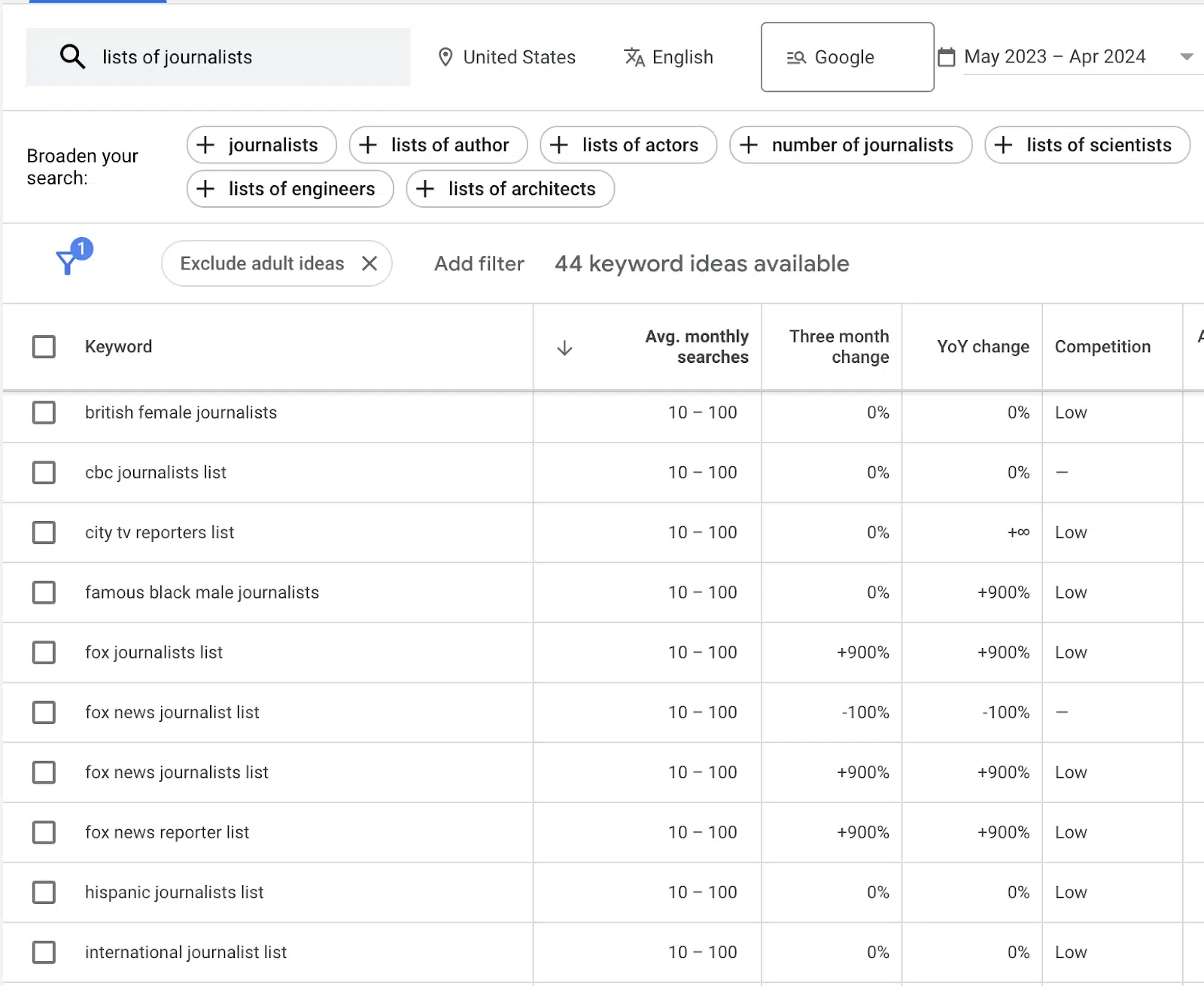The height and width of the screenshot is (986, 1204).
Task: Click '44 keyword ideas available' text
Action: [x=702, y=263]
